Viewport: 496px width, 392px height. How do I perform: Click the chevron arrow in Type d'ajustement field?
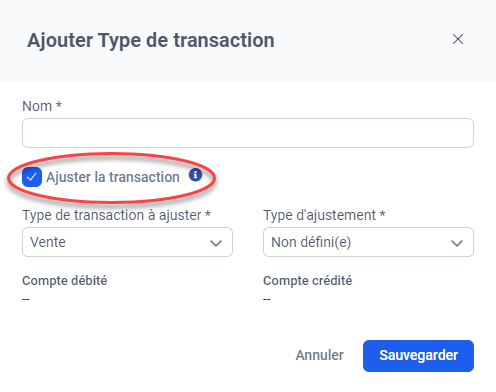[x=457, y=243]
